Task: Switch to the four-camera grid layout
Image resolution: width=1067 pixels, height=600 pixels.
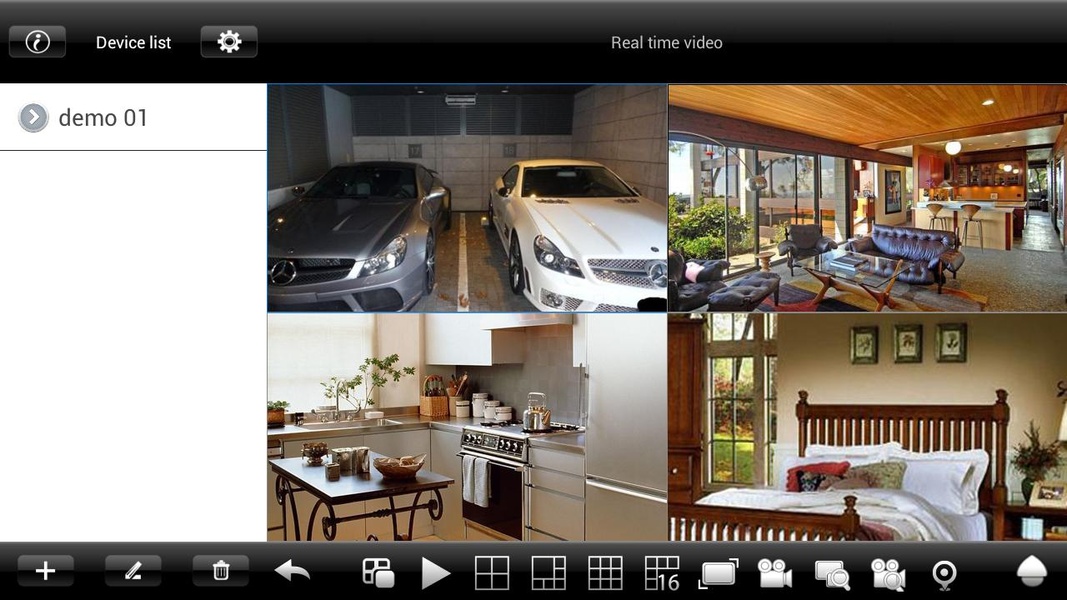Action: coord(492,573)
